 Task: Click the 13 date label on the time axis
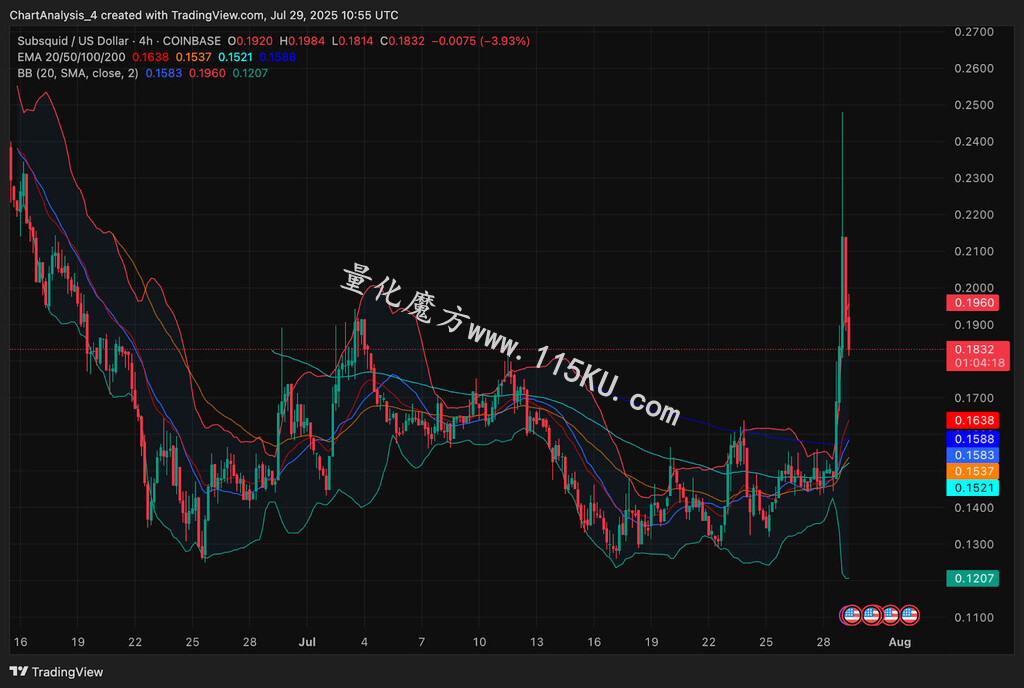point(536,642)
